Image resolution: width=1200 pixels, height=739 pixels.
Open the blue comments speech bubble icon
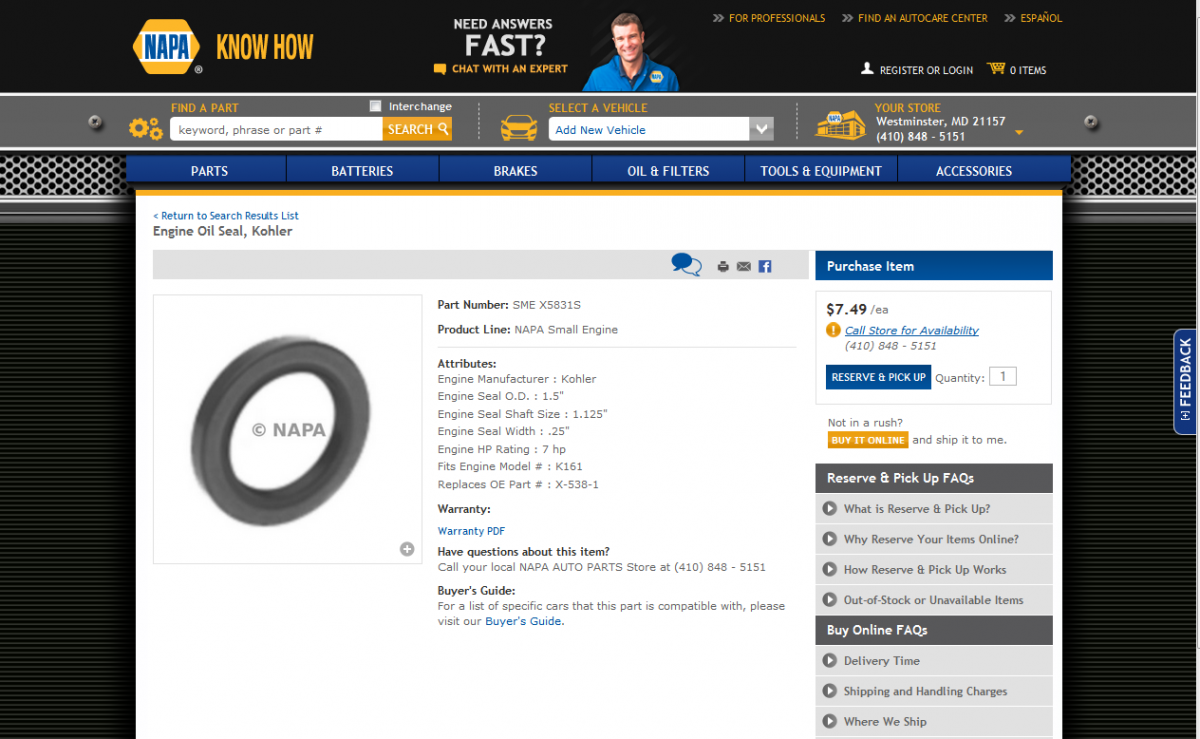click(x=686, y=265)
